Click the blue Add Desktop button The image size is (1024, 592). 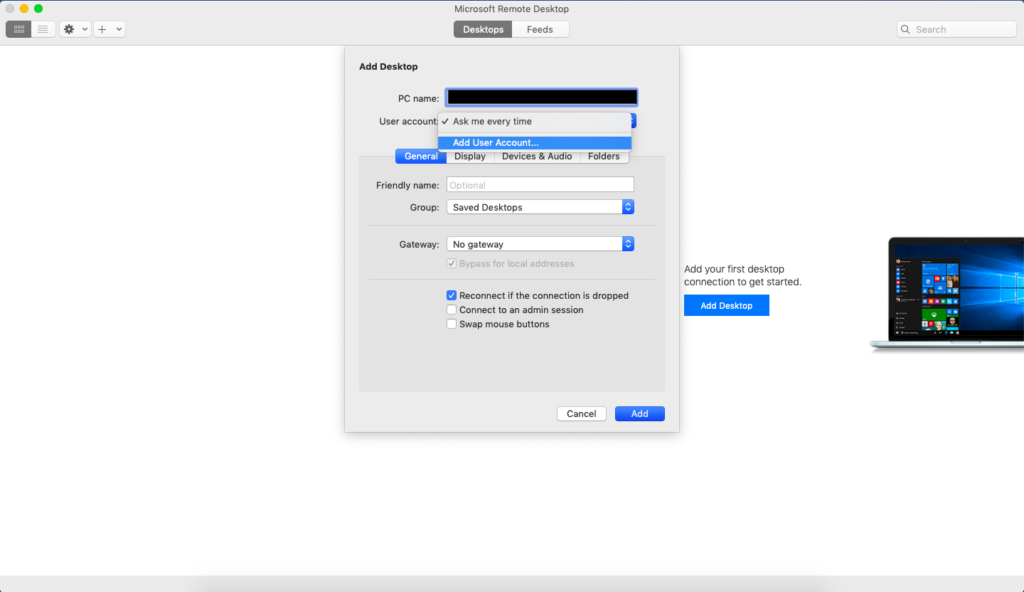click(726, 305)
